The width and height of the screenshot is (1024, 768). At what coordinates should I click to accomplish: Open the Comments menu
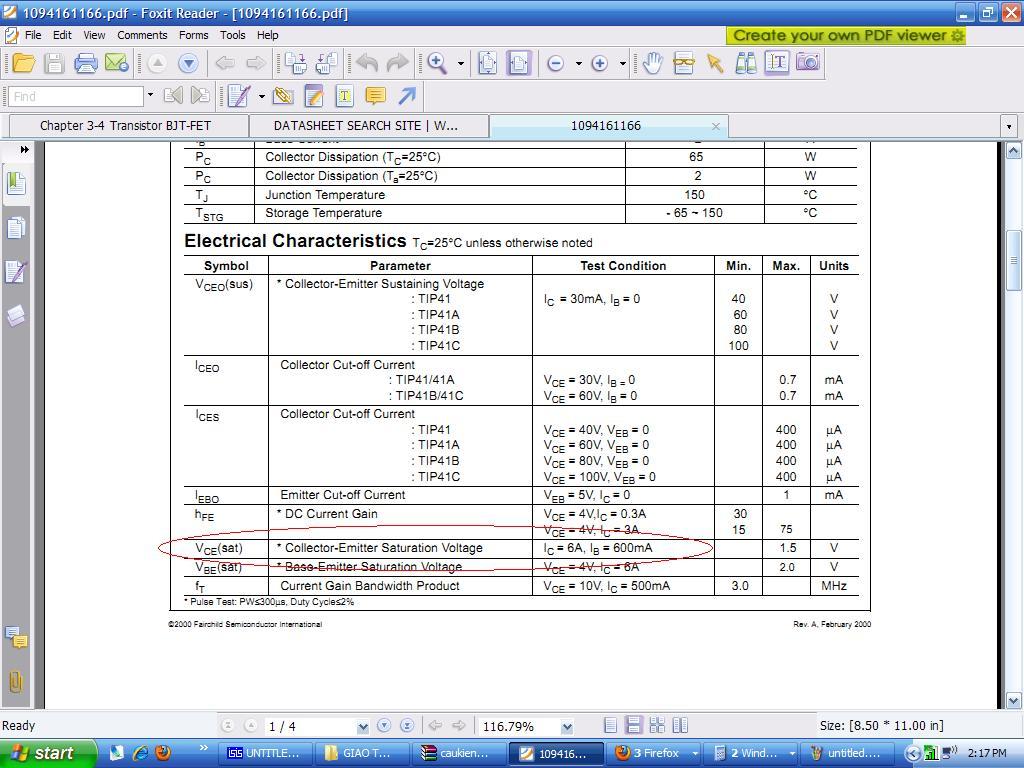(x=142, y=35)
